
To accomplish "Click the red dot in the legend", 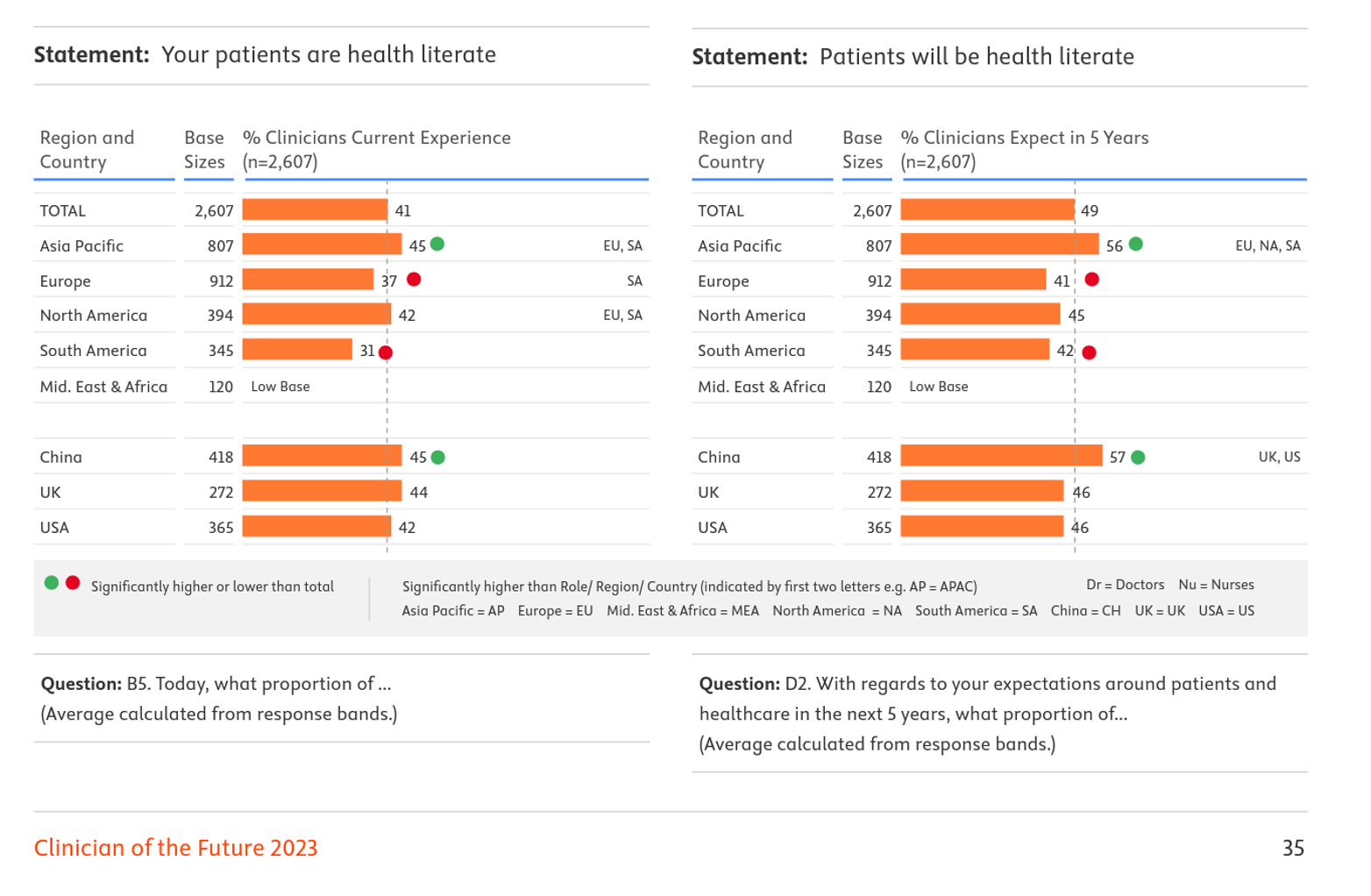I will pos(73,583).
